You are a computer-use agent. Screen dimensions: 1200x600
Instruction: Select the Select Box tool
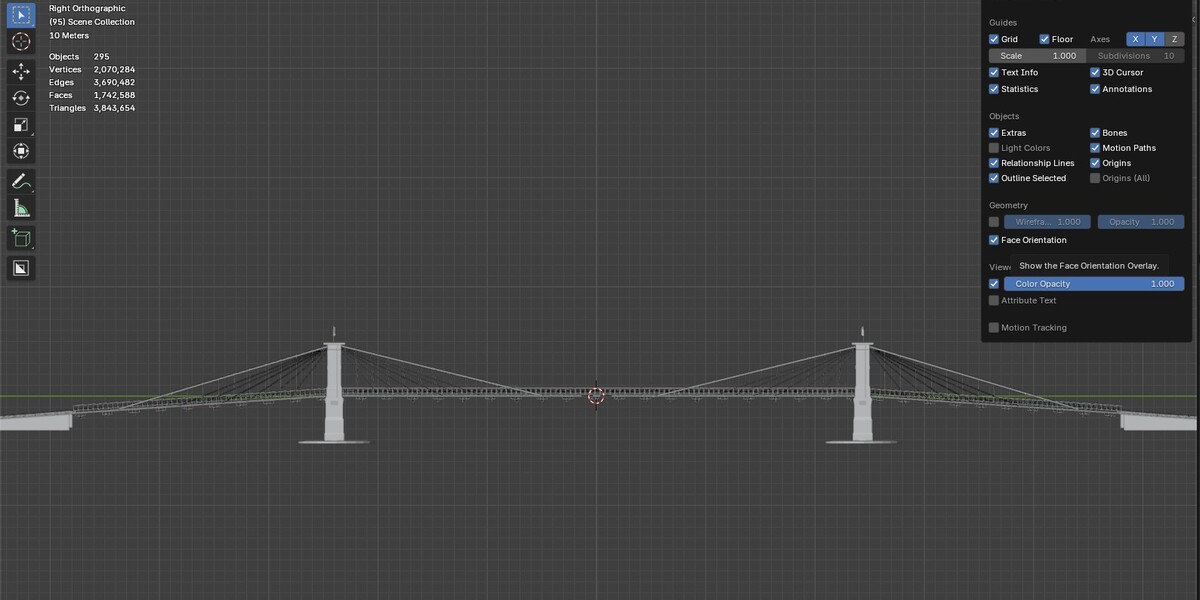[21, 15]
